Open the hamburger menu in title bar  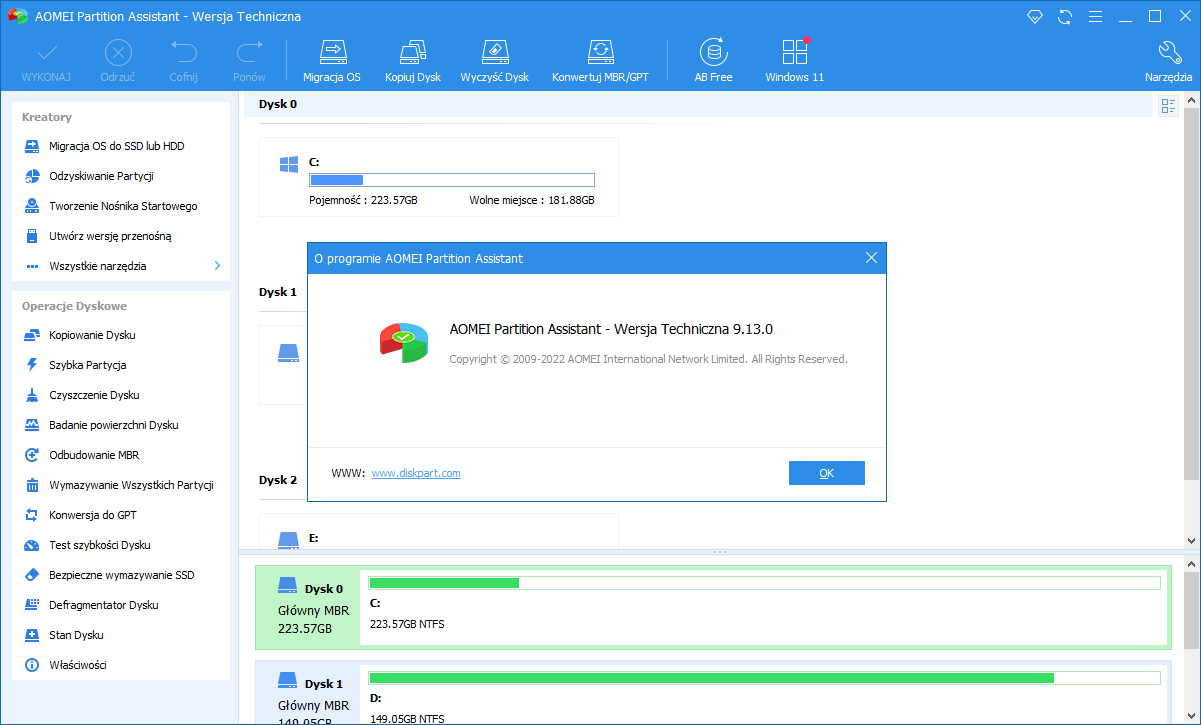[1094, 16]
